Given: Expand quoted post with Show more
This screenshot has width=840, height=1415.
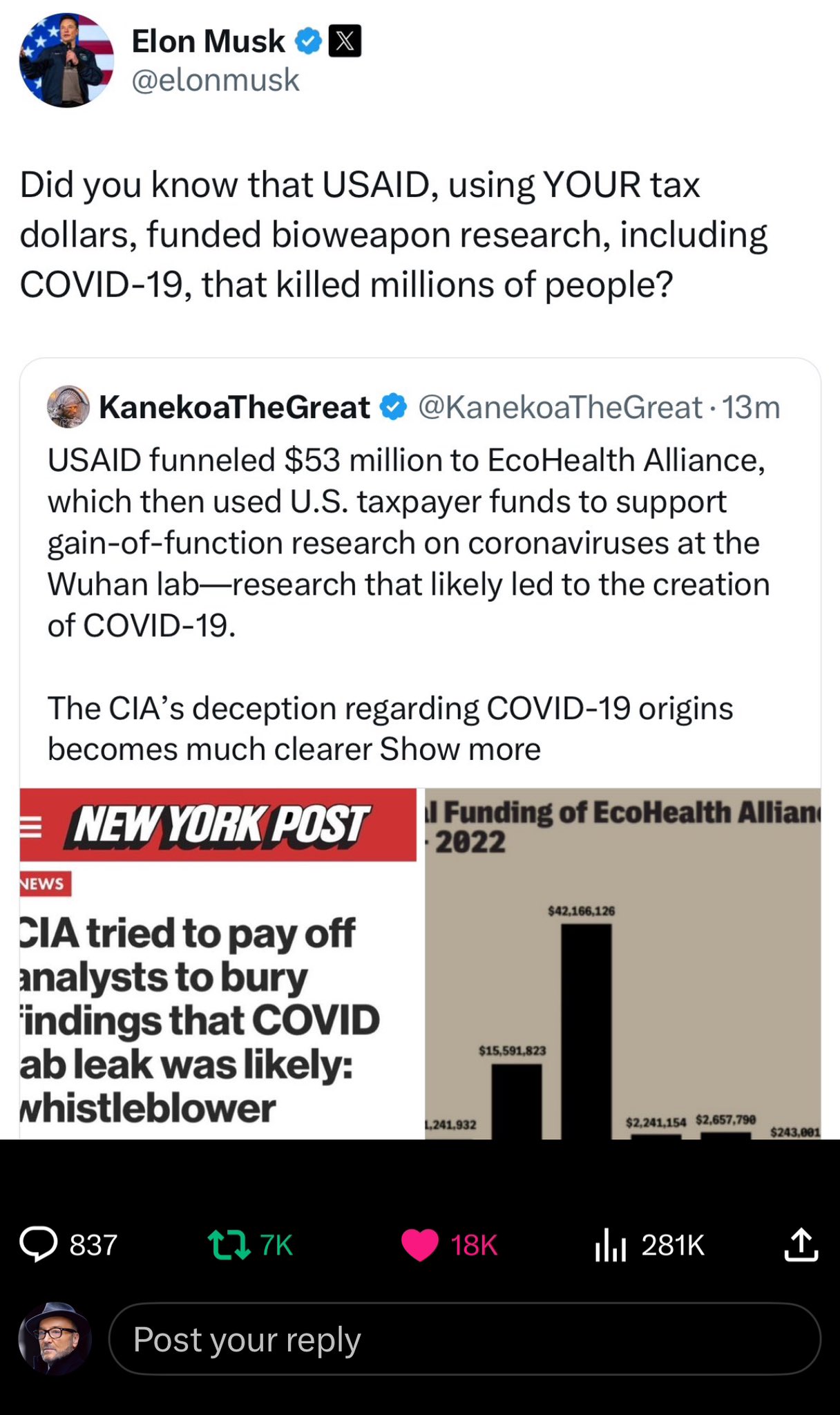Looking at the screenshot, I should pyautogui.click(x=460, y=749).
